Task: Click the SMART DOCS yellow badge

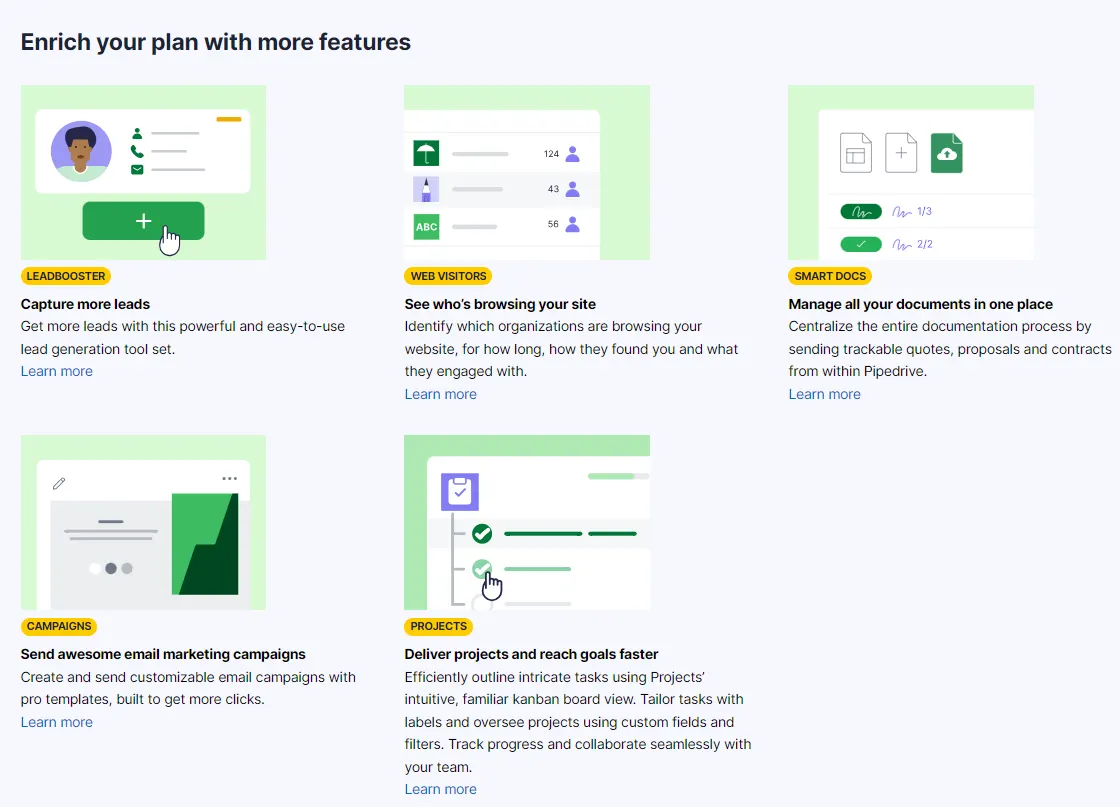Action: (830, 276)
